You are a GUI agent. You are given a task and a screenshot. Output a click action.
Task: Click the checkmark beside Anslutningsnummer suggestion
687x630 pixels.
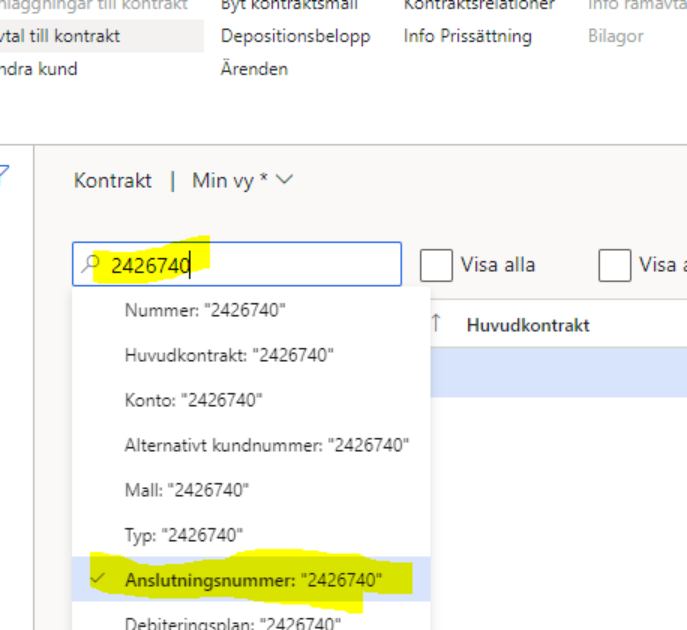[x=100, y=580]
